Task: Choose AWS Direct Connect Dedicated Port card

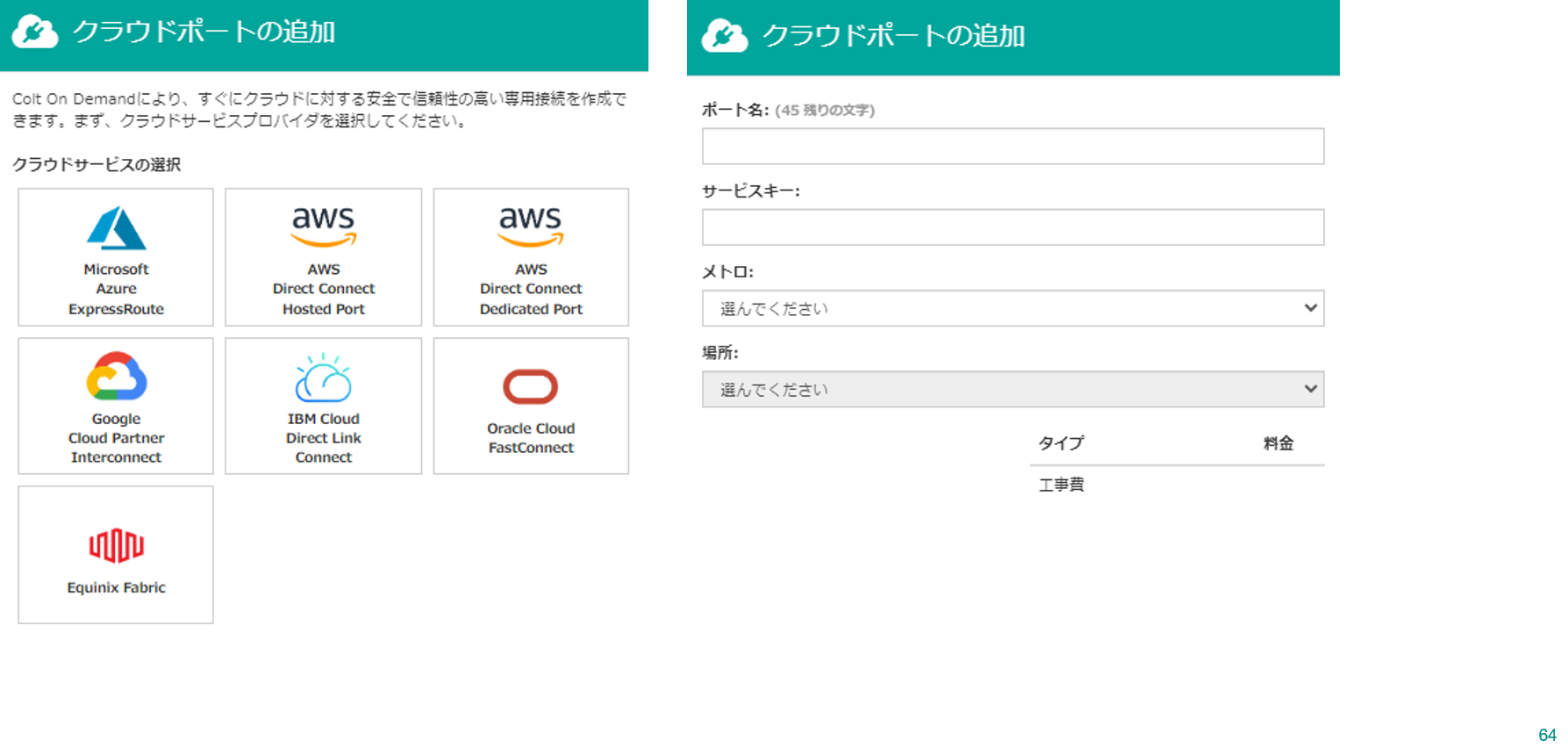Action: (x=531, y=257)
